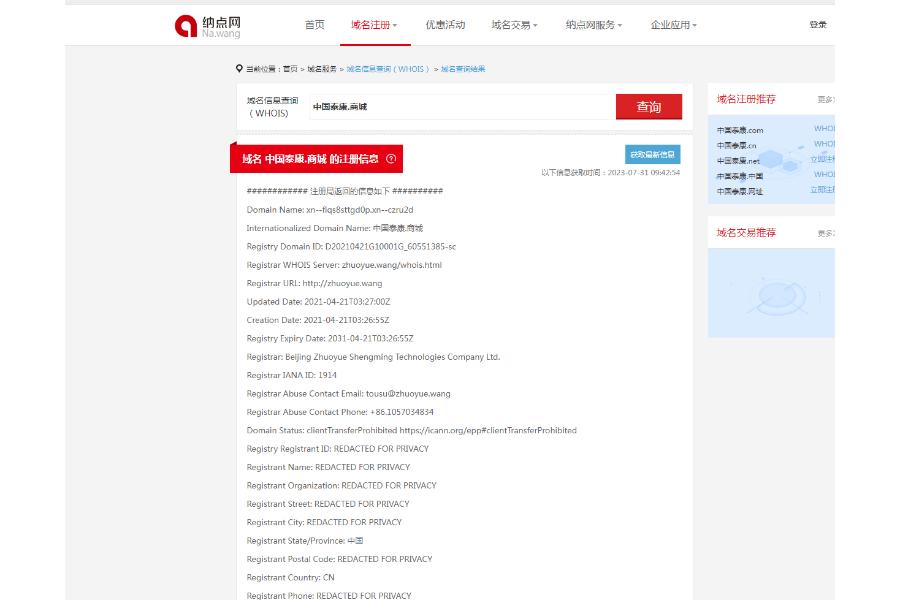Click the Registrant Postal Code line
Image resolution: width=900 pixels, height=600 pixels.
click(339, 559)
